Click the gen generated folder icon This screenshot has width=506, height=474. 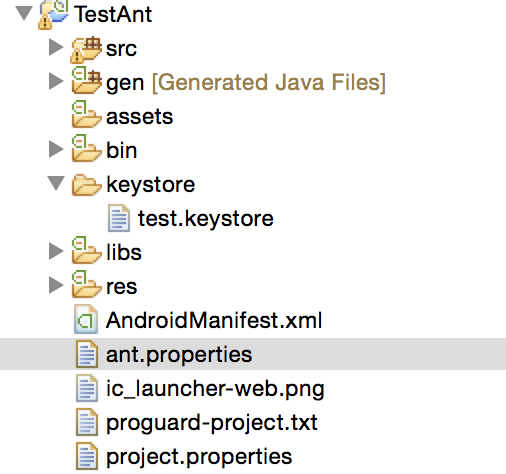86,80
